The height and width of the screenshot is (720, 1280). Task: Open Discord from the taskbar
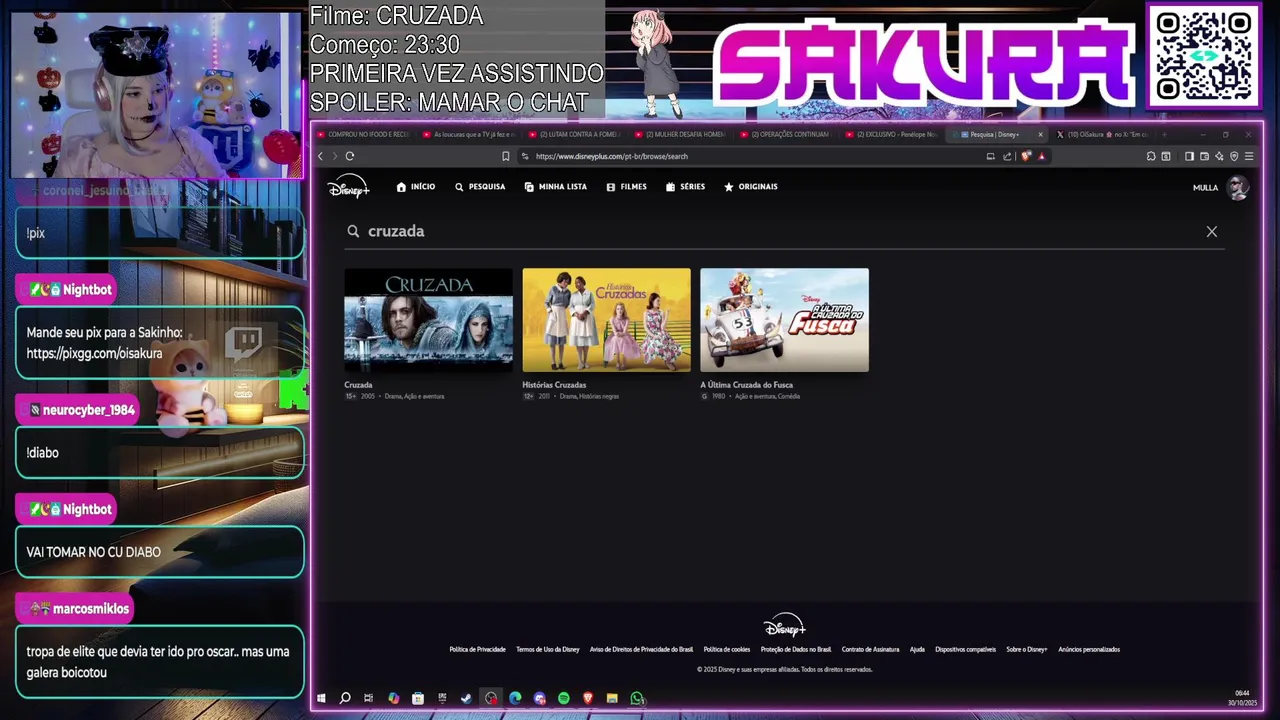click(x=540, y=698)
